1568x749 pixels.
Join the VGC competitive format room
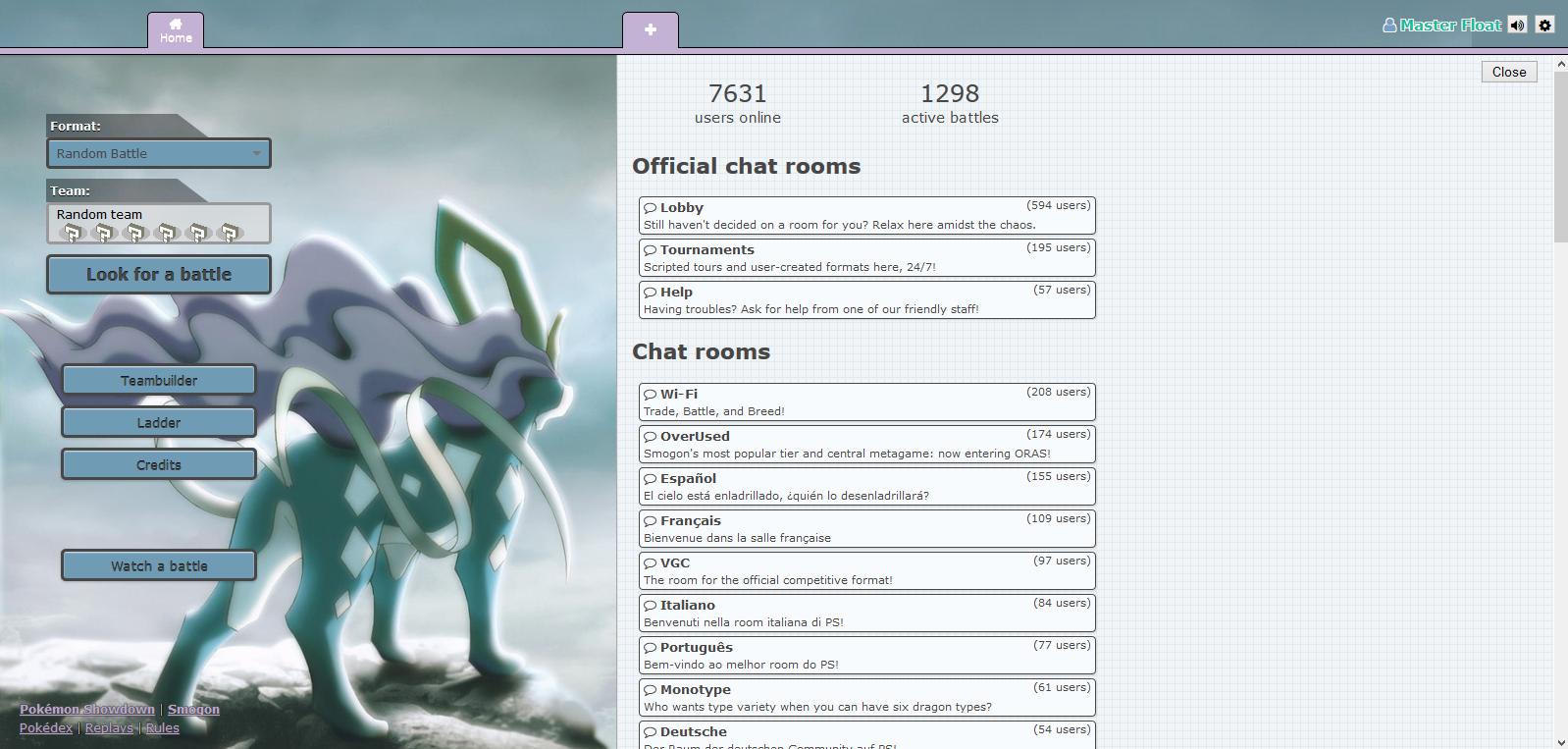[x=867, y=571]
